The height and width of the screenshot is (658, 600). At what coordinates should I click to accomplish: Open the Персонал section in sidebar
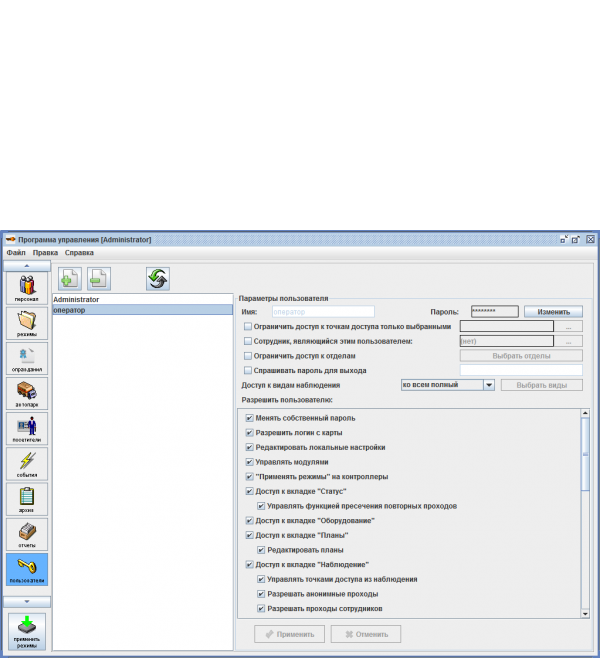coord(26,288)
